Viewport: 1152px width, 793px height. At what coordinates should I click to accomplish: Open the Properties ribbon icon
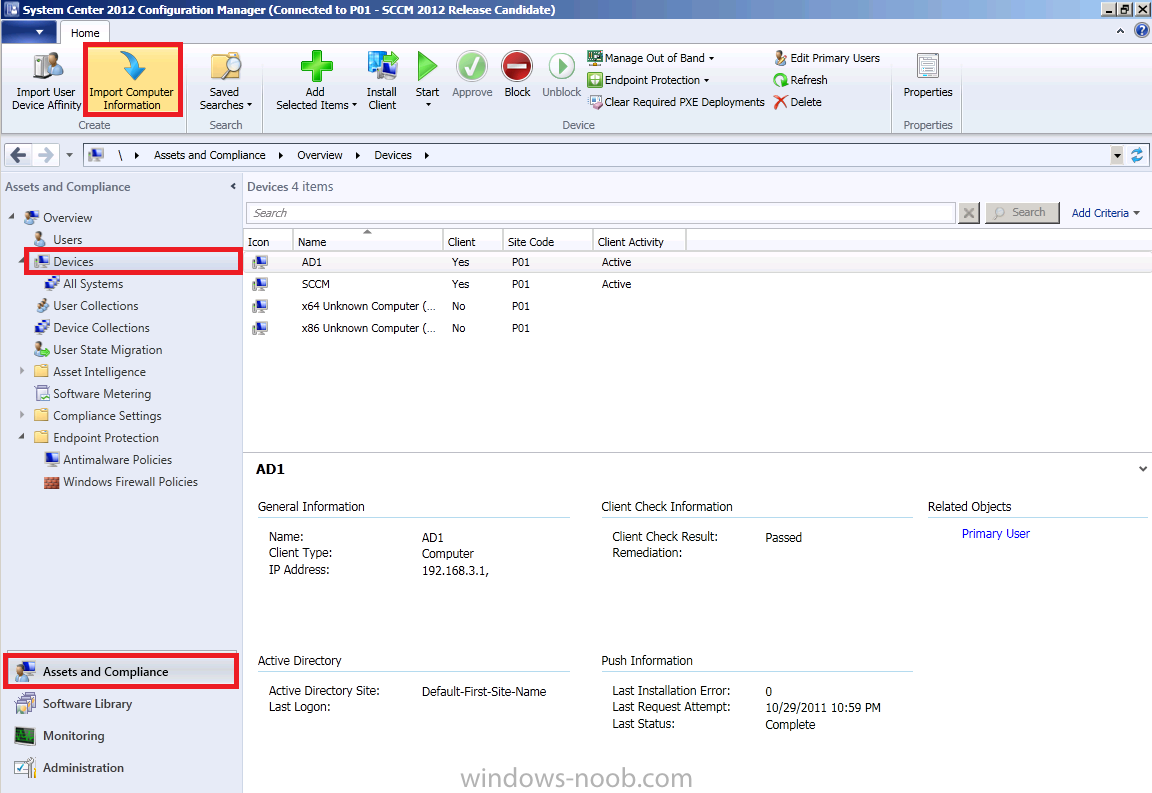[928, 66]
